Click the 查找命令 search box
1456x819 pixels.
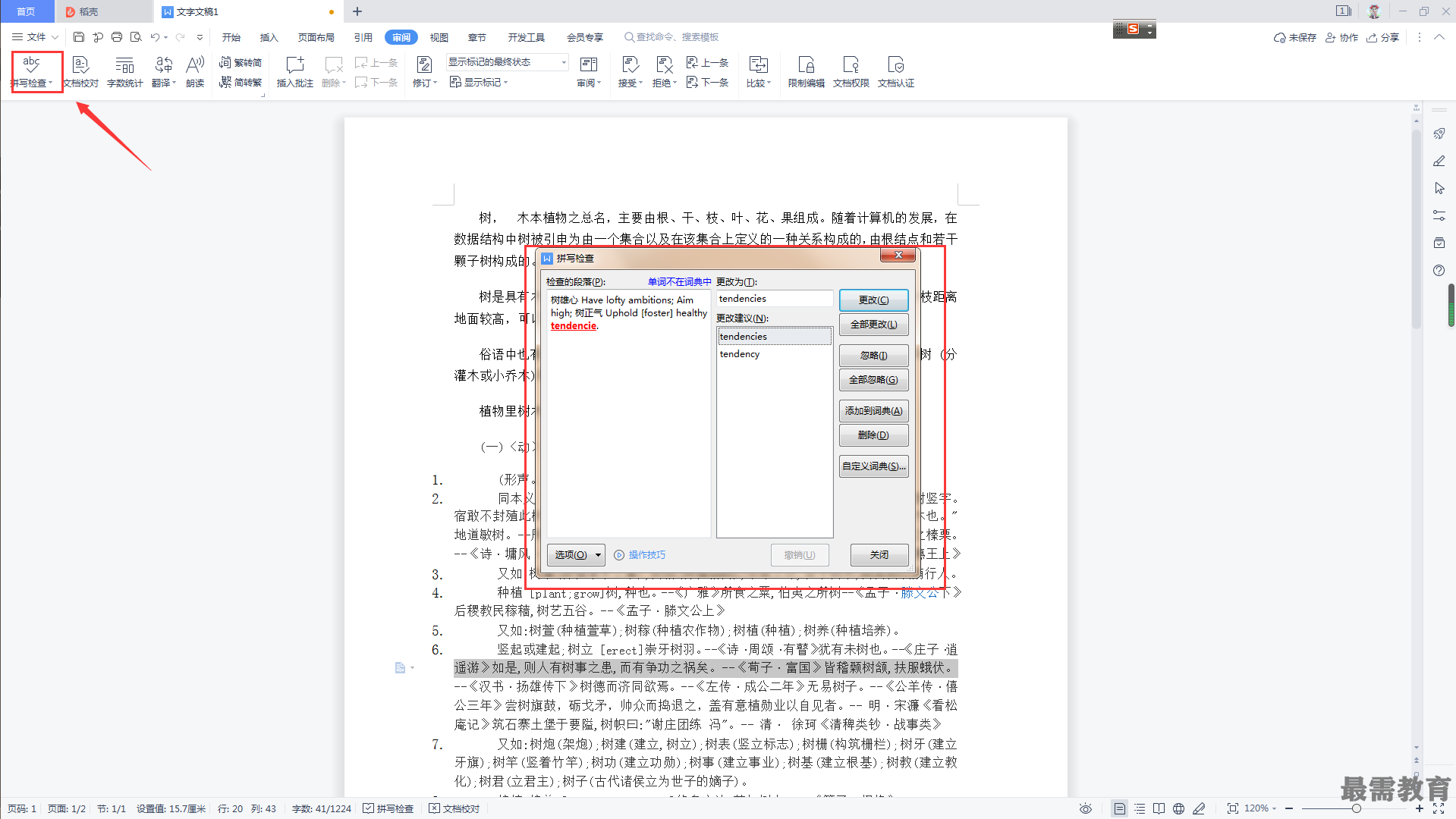671,37
